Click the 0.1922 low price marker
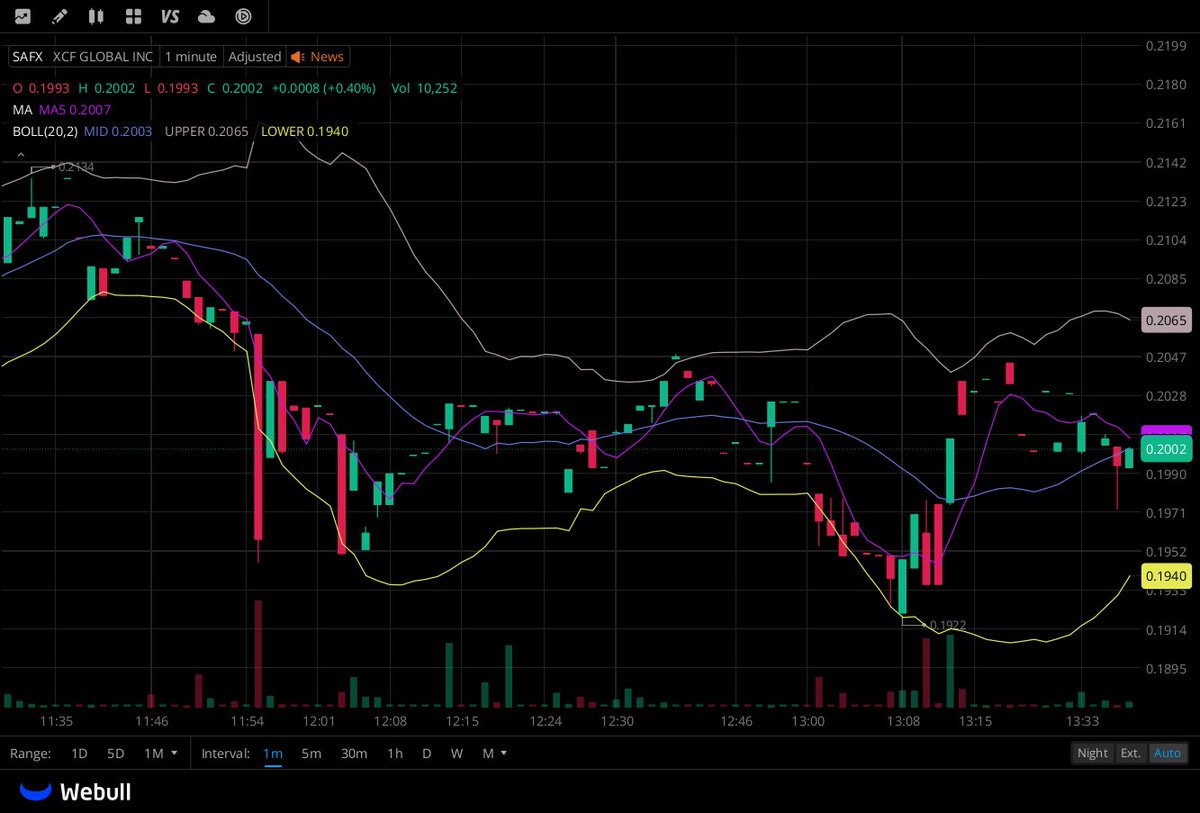 point(948,625)
